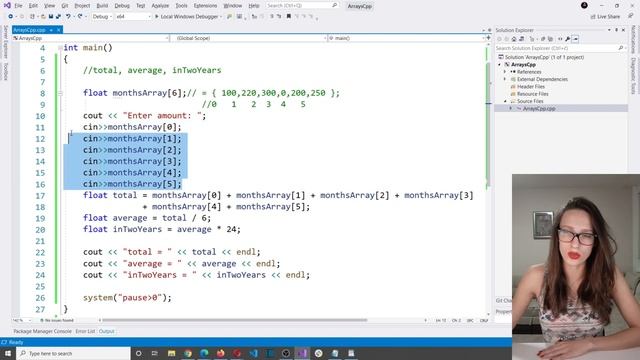Click the Search Solution Explorer field

tap(560, 48)
